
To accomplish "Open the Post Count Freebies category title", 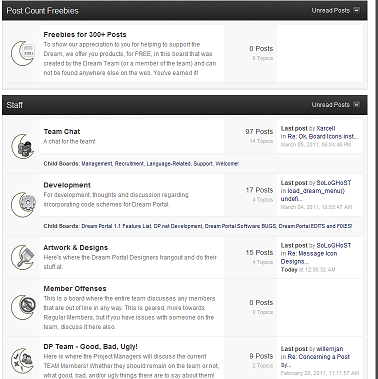I will coord(42,11).
